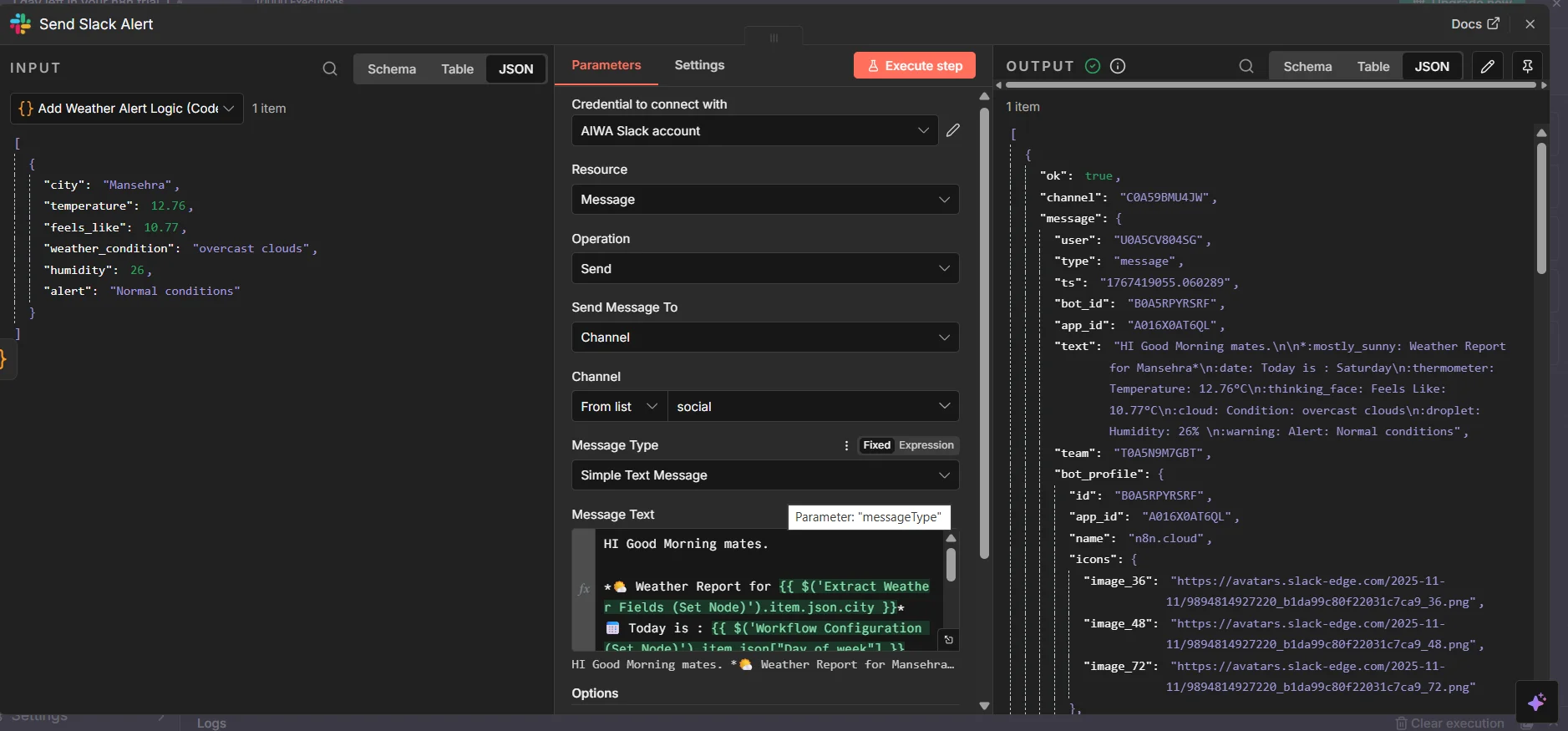Click into the Message Text expression editor
Viewport: 1568px width, 731px height.
point(769,590)
